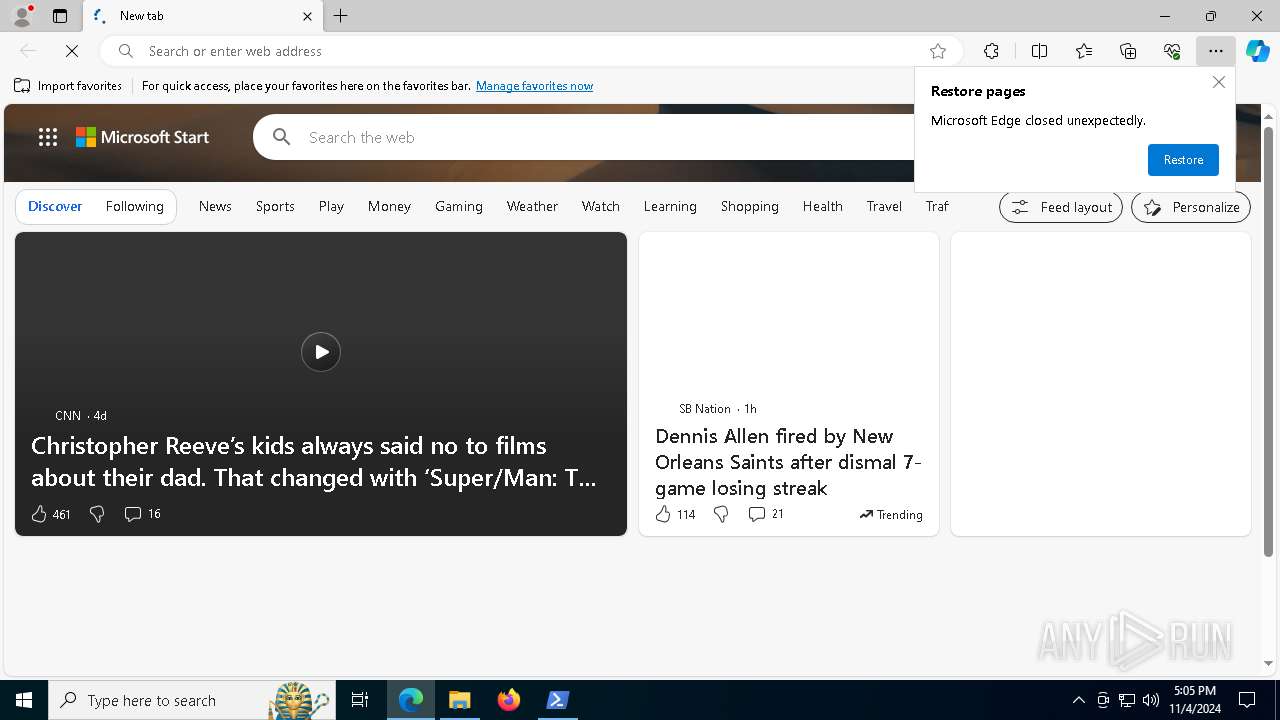Open the tab actions menu icon
Image resolution: width=1280 pixels, height=720 pixels.
point(60,16)
